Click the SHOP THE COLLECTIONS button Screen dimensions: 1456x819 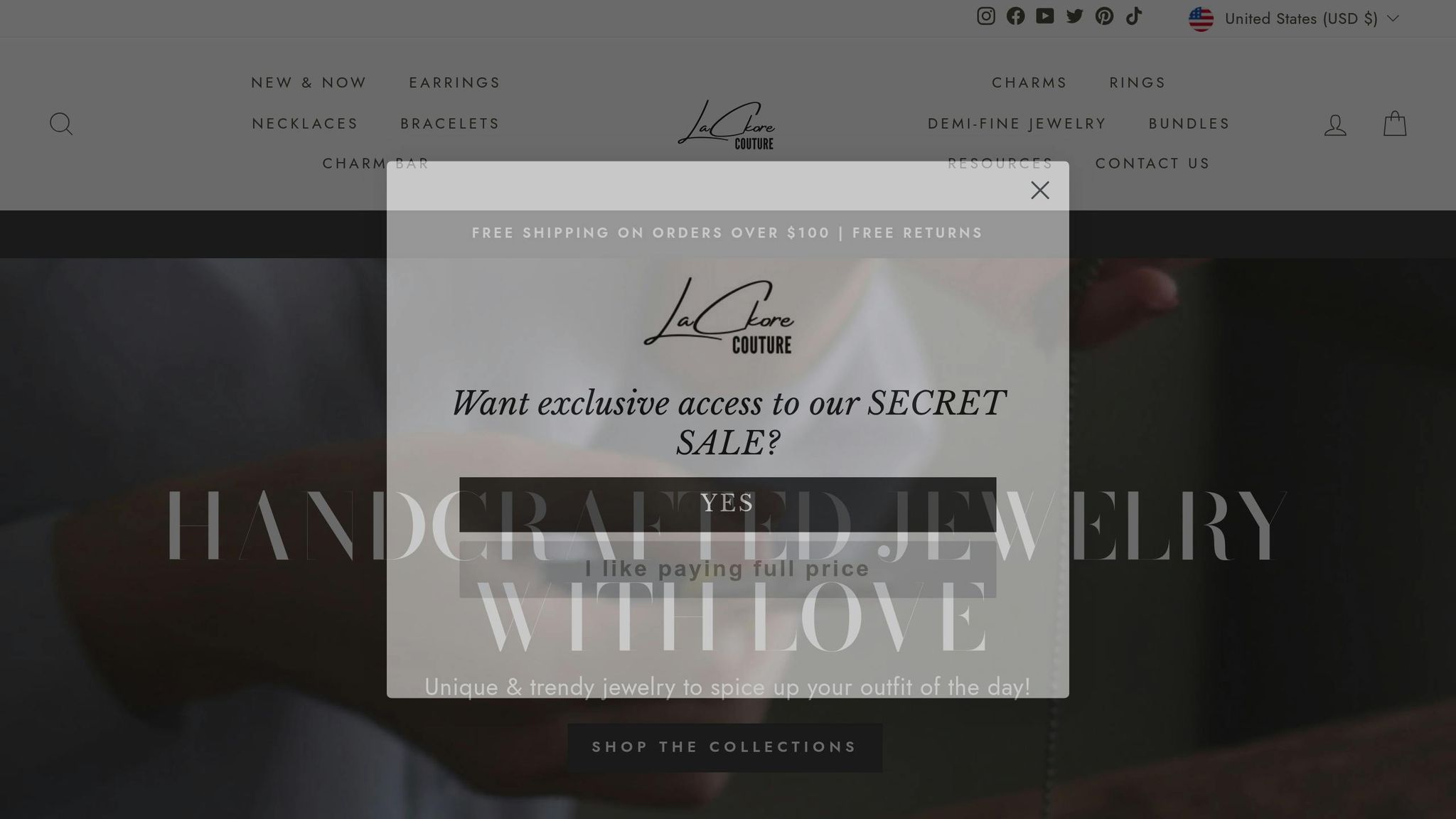[x=724, y=747]
